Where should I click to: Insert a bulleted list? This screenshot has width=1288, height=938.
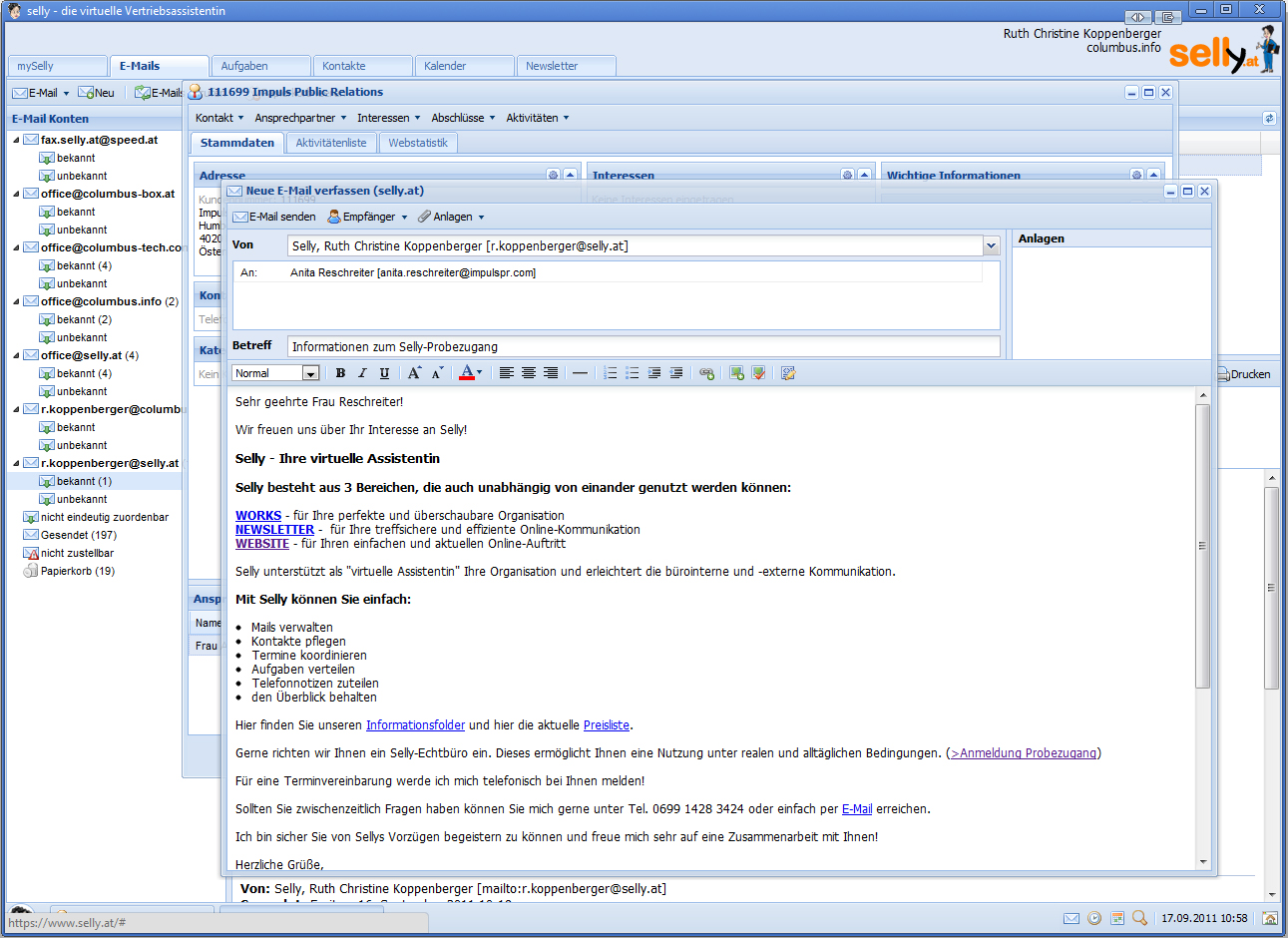632,373
